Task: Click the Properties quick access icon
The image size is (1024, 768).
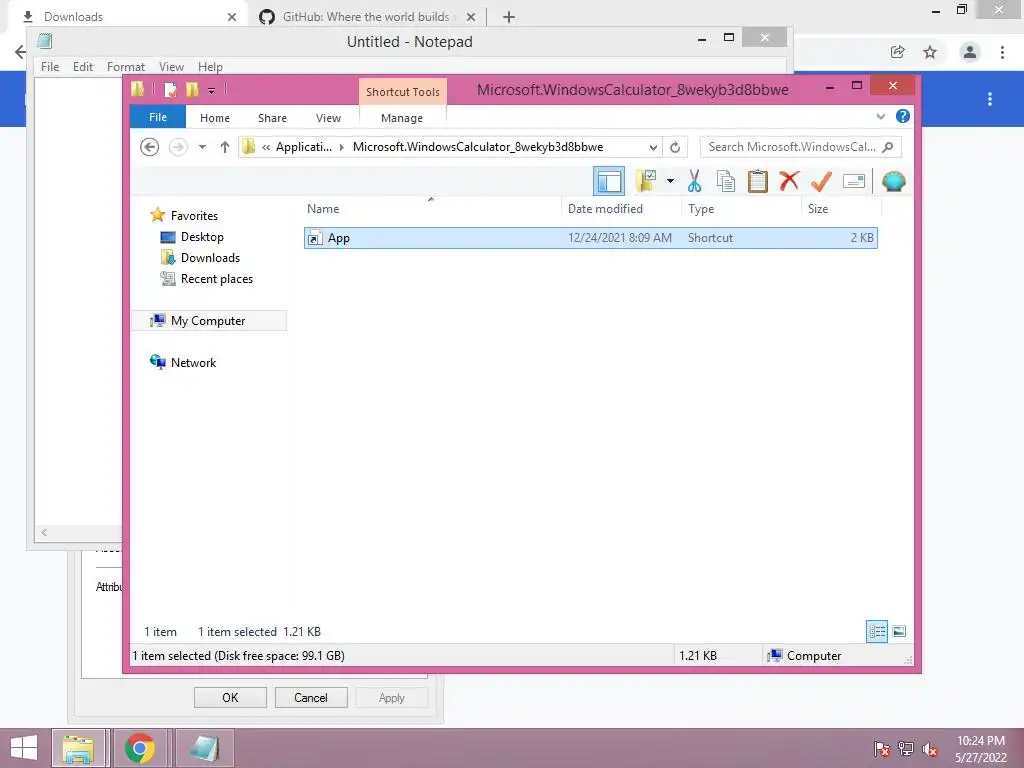Action: 170,89
